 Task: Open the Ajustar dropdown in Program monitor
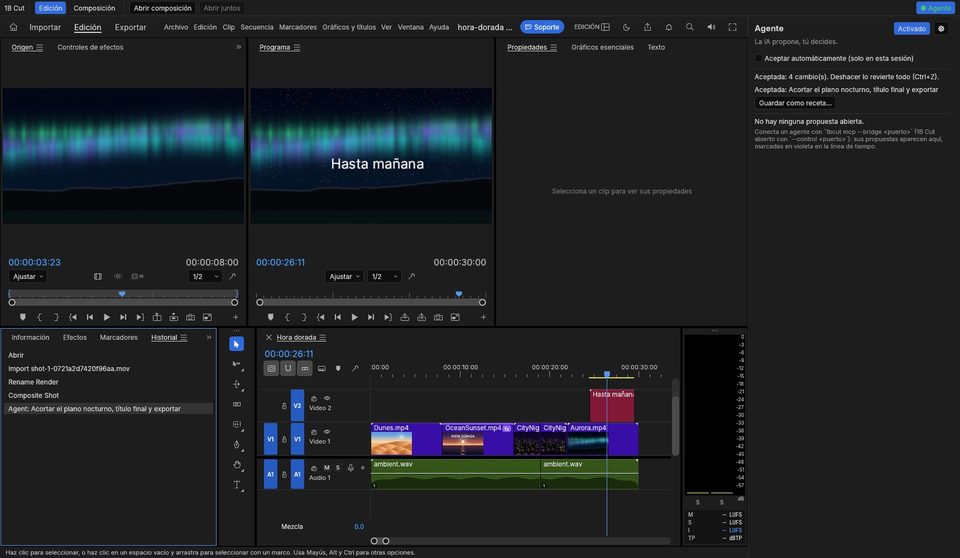343,277
